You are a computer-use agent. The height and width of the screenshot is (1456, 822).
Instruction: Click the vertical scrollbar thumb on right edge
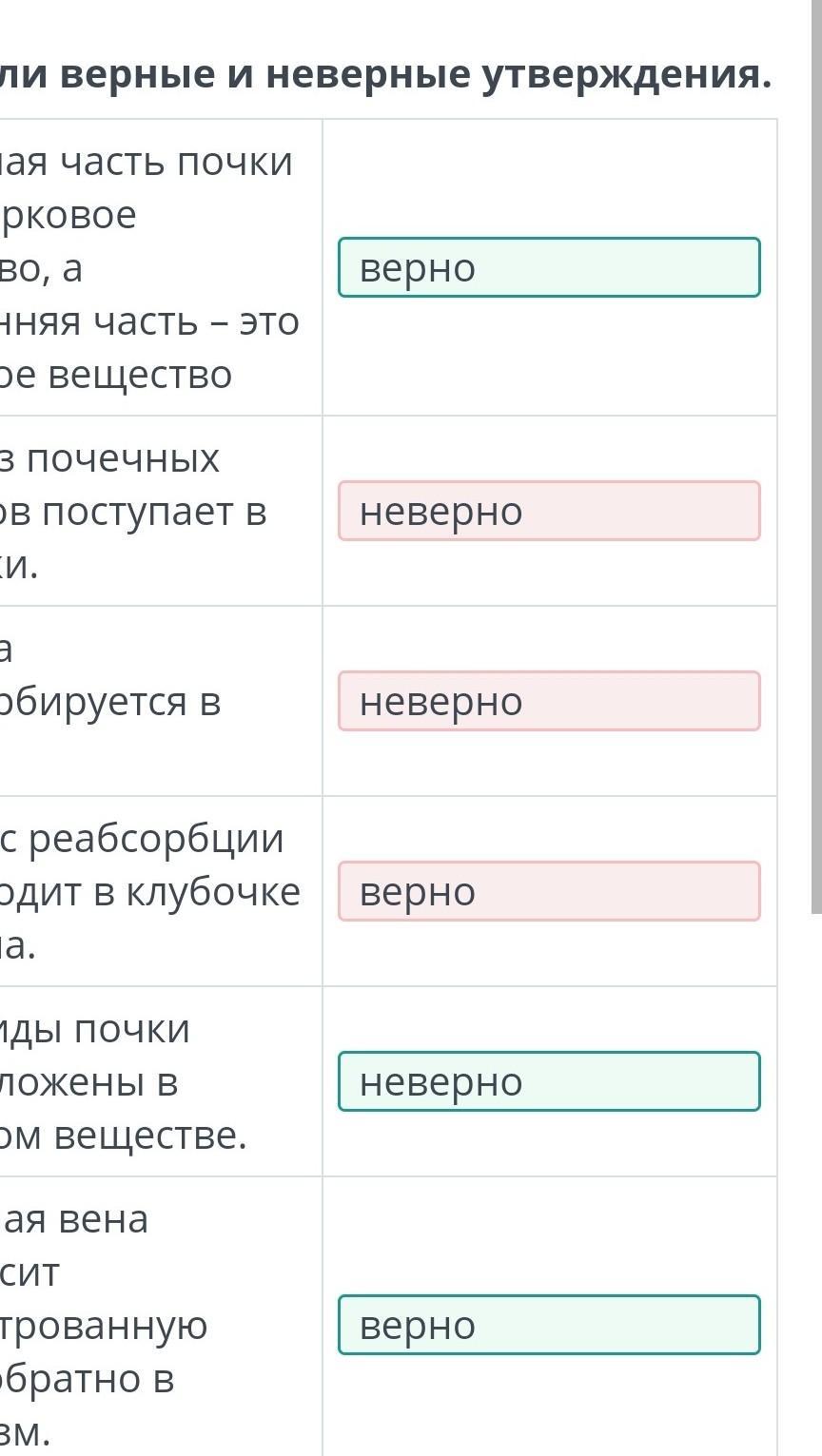point(816,456)
